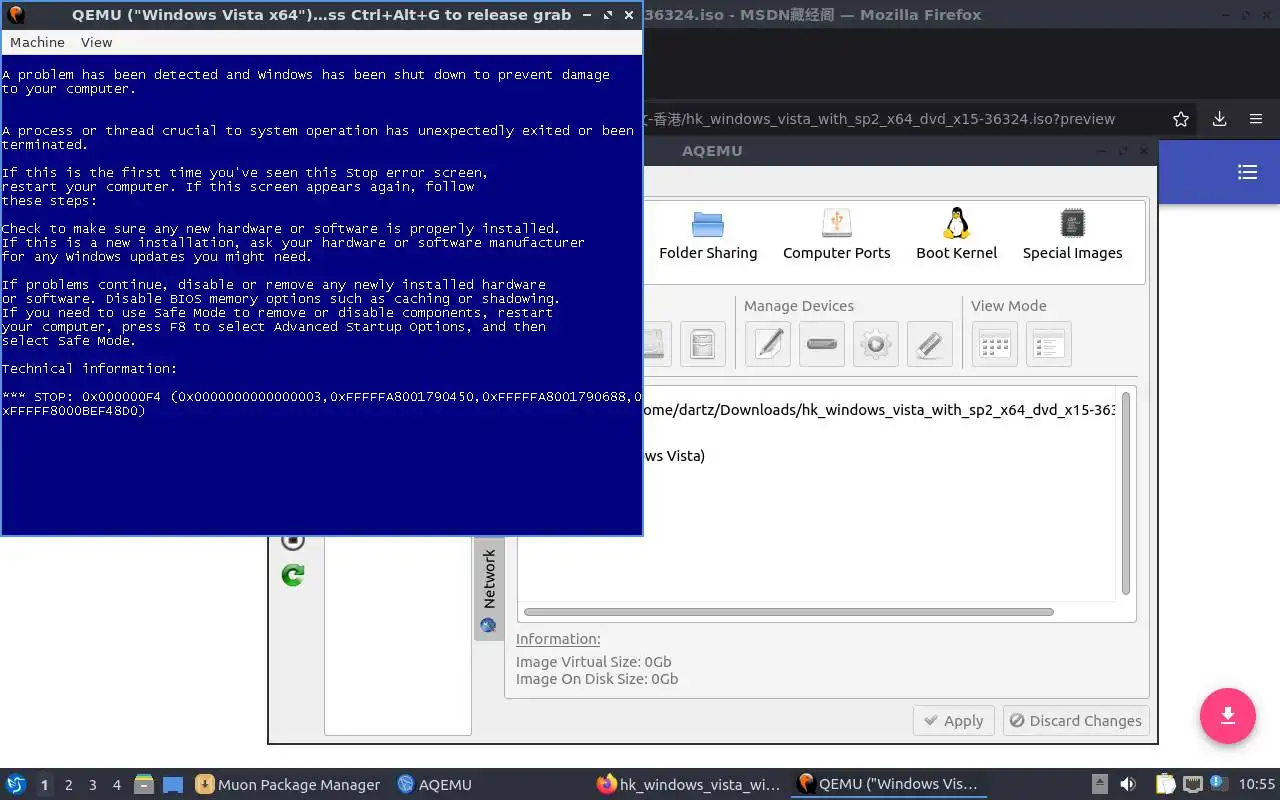The image size is (1280, 800).
Task: Switch to AQEMU taskbar entry
Action: pyautogui.click(x=434, y=784)
